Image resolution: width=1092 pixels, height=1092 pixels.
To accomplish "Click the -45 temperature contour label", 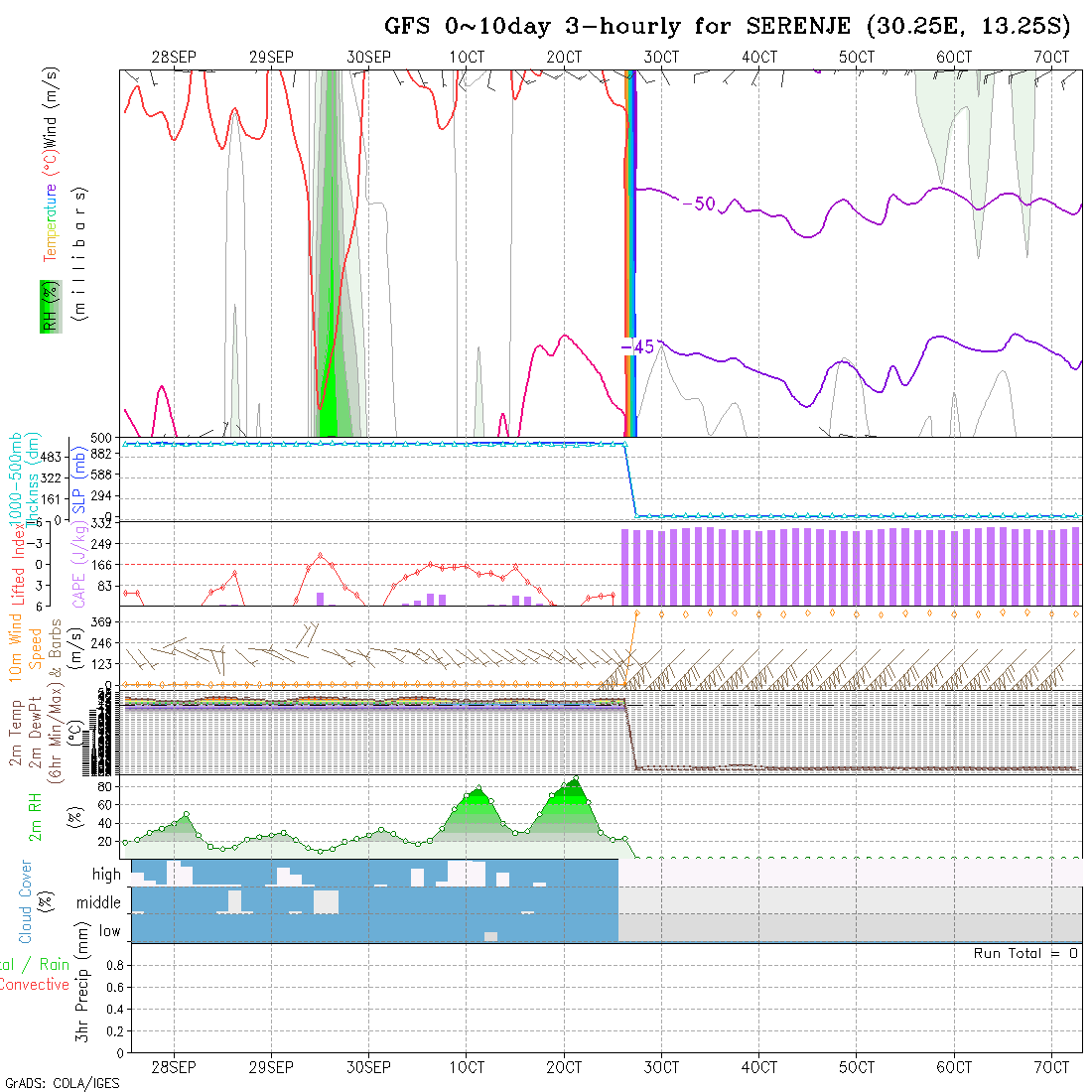I will (637, 346).
